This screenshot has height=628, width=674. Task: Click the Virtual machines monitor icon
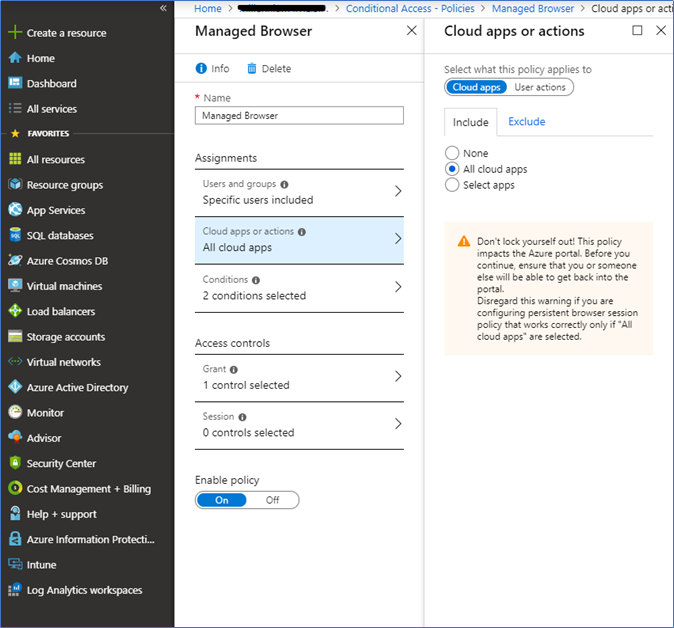[x=15, y=285]
